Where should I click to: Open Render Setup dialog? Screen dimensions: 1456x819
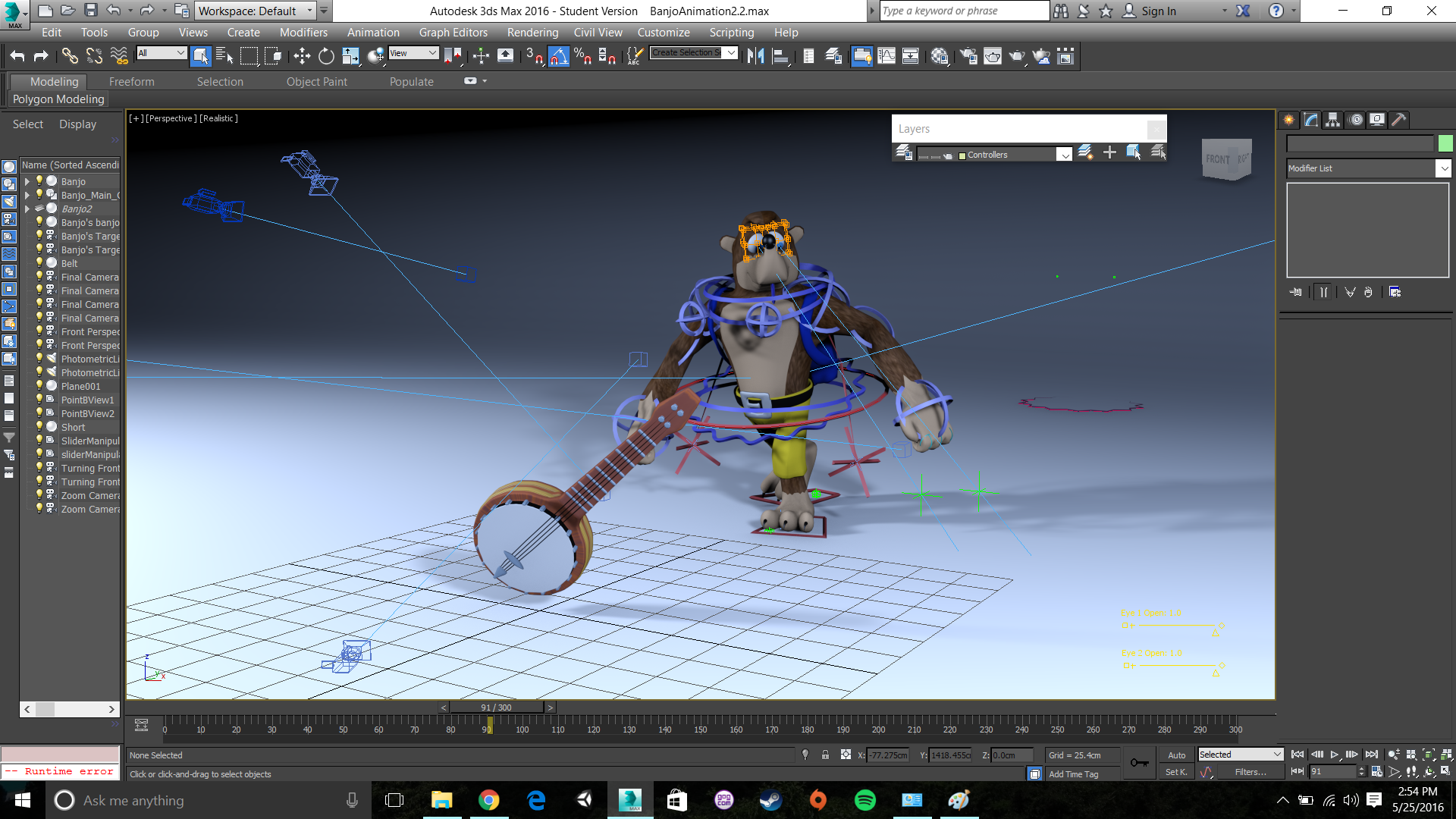coord(968,56)
